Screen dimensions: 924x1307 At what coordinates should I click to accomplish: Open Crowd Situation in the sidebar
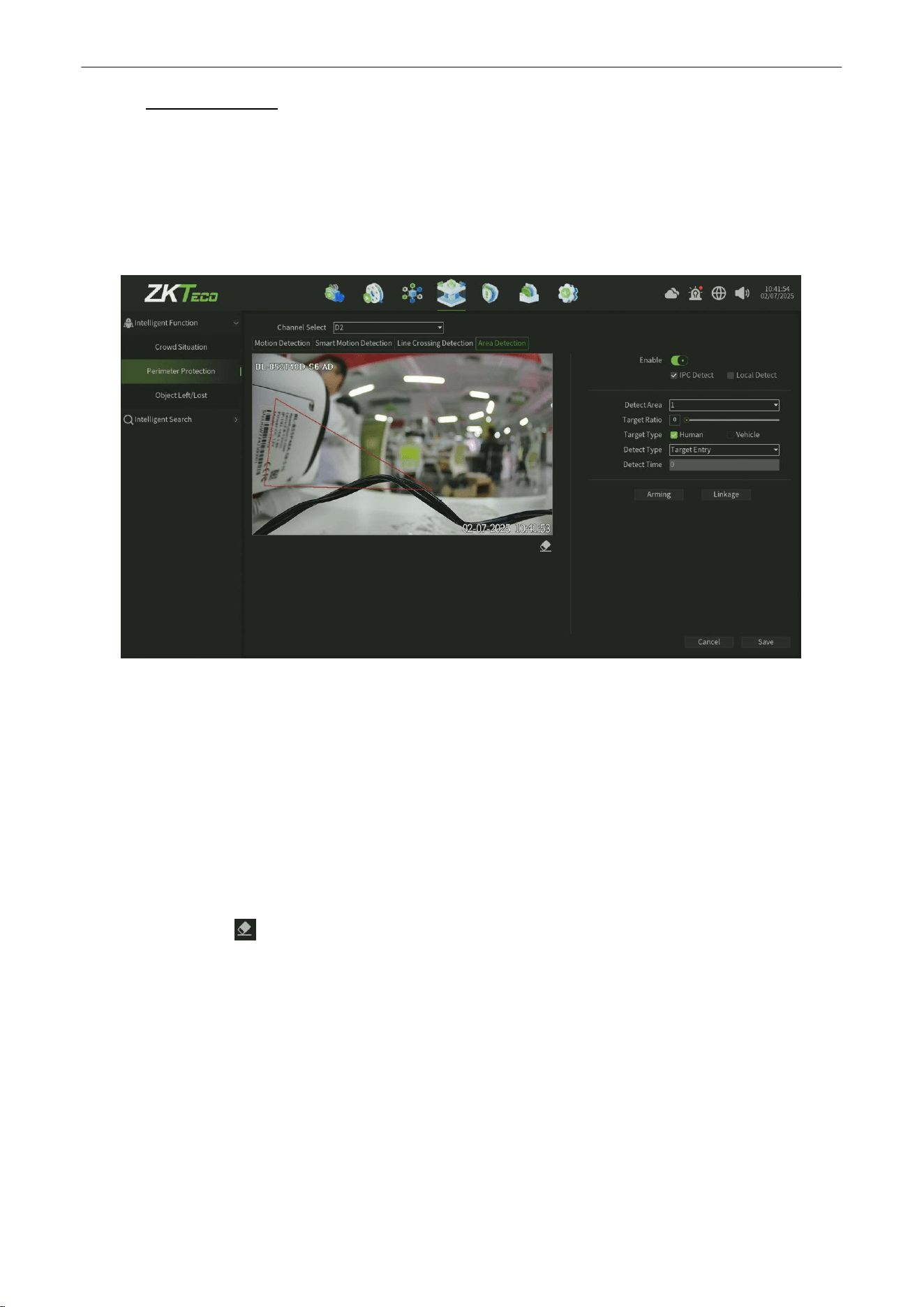(181, 347)
